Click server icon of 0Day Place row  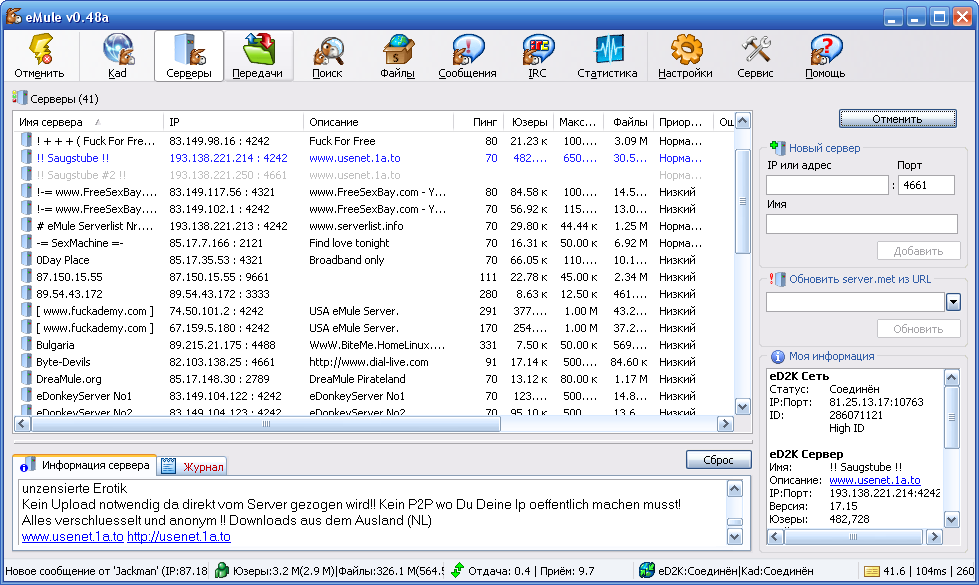[x=26, y=259]
